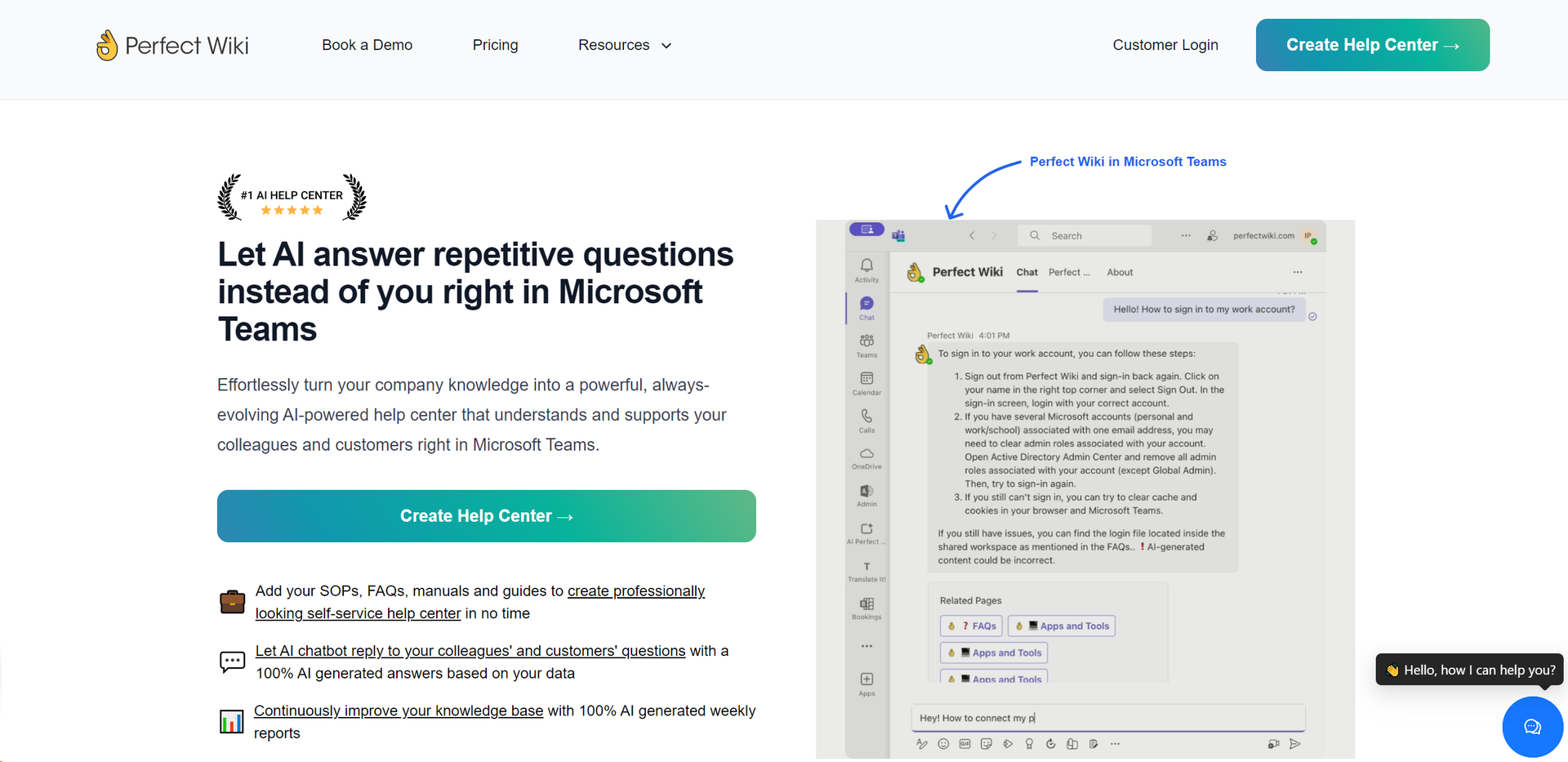Open the live chat bubble widget
Image resolution: width=1568 pixels, height=762 pixels.
1532,726
